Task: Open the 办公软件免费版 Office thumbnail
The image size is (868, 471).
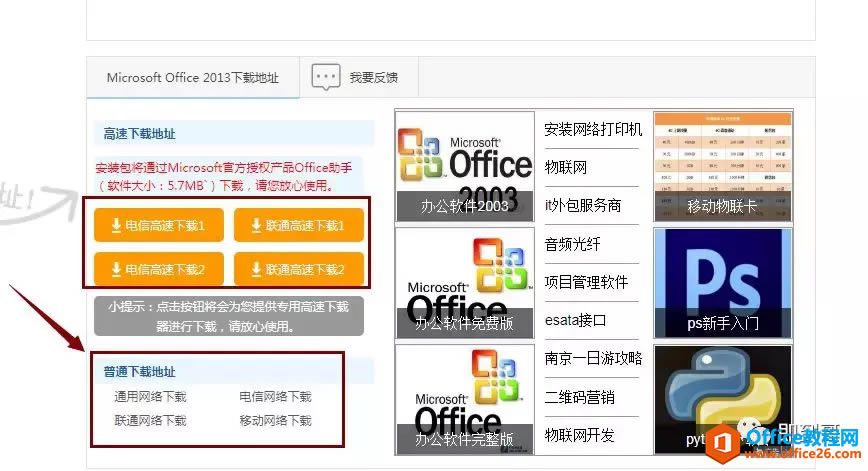Action: click(465, 283)
